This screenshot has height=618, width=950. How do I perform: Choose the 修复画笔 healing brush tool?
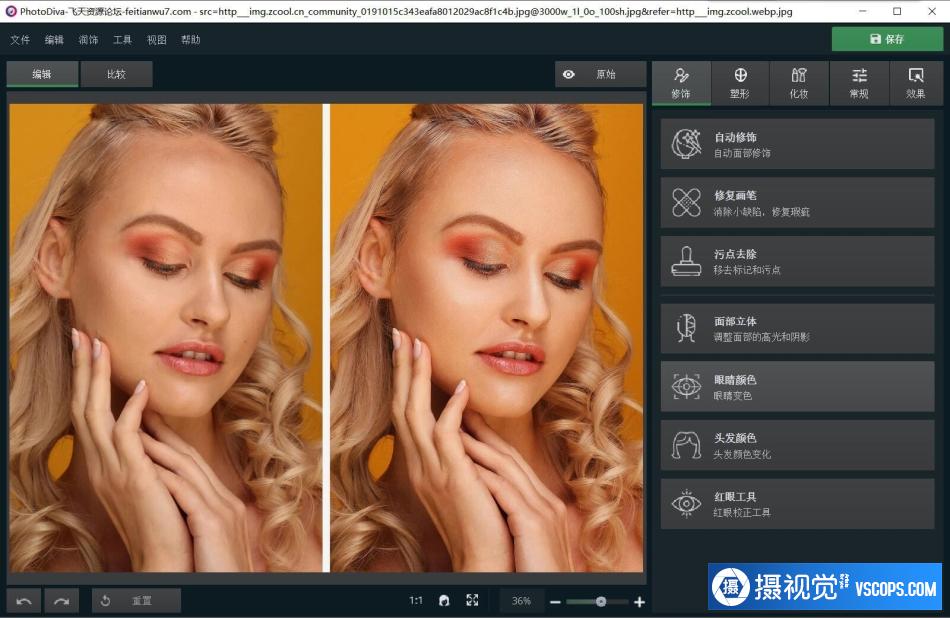[797, 203]
